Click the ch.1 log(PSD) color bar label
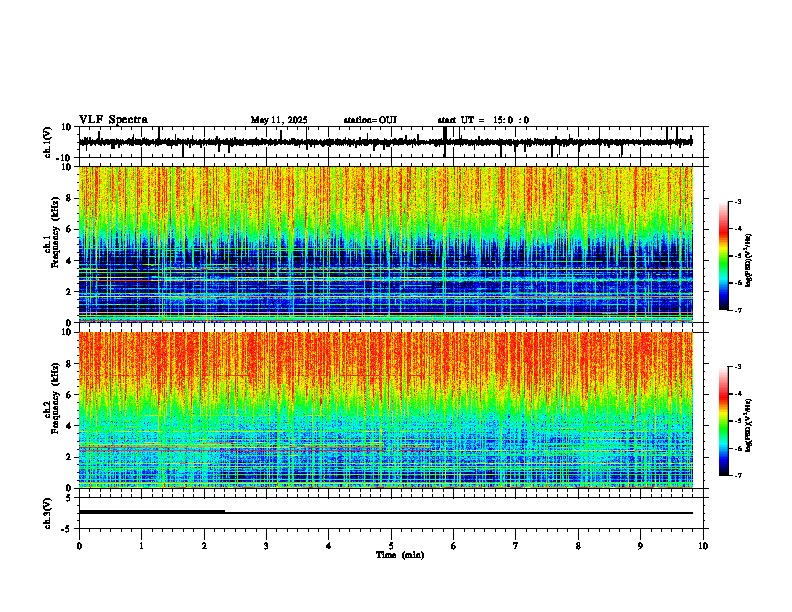 click(x=748, y=261)
